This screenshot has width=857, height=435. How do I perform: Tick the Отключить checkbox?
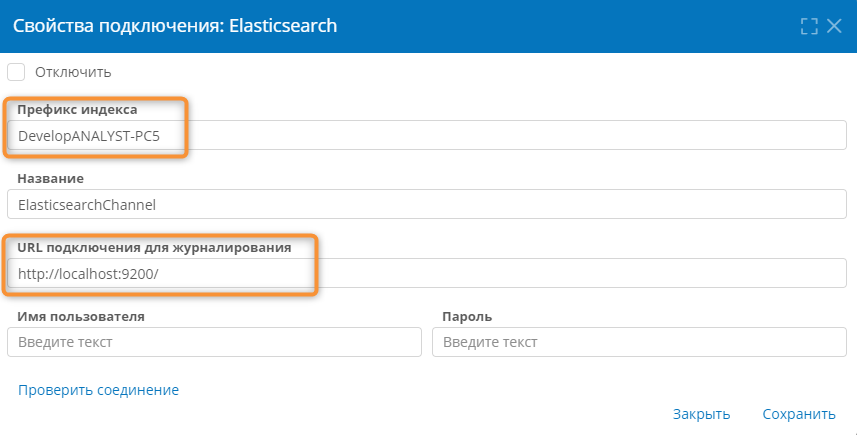point(16,72)
